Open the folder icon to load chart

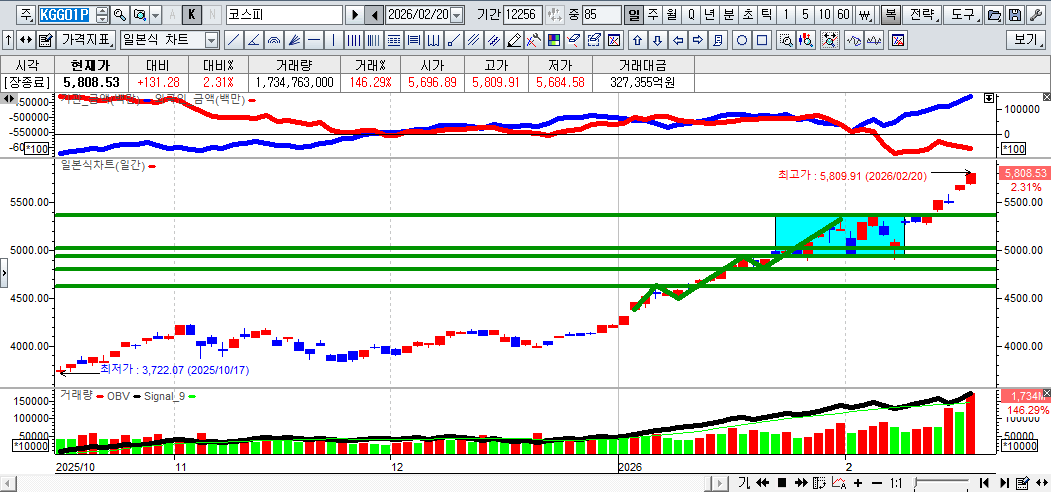tap(993, 15)
